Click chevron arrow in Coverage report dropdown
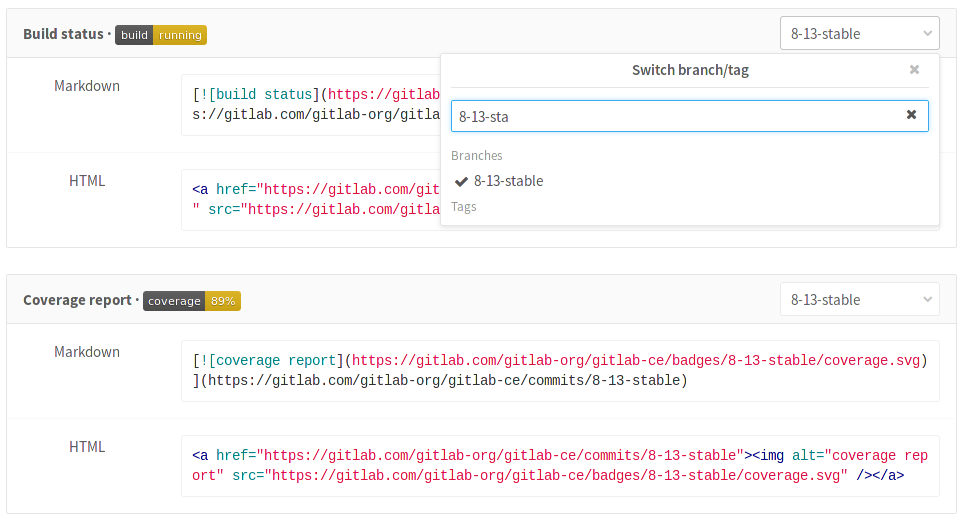 (x=926, y=300)
